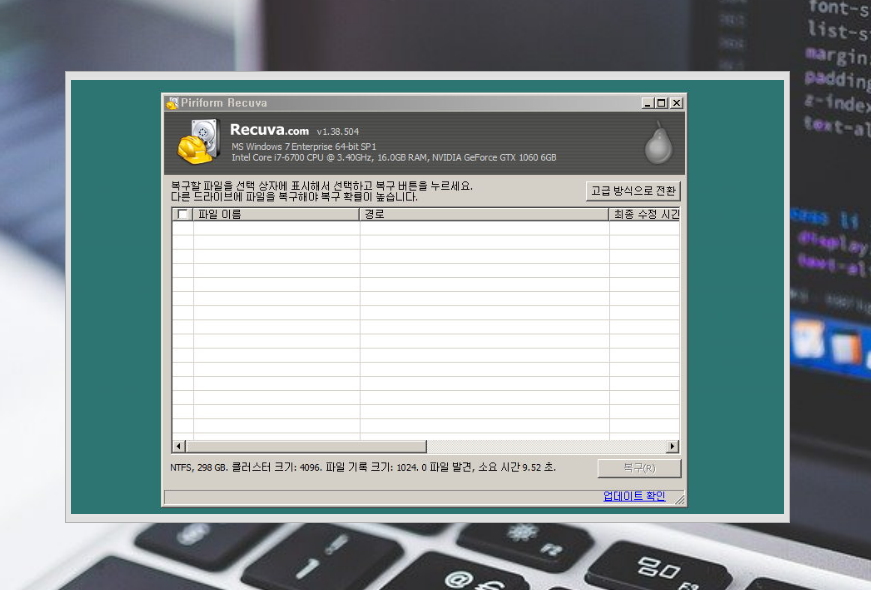Image resolution: width=871 pixels, height=590 pixels.
Task: Maximize the Piriform Recuva window
Action: coord(662,103)
